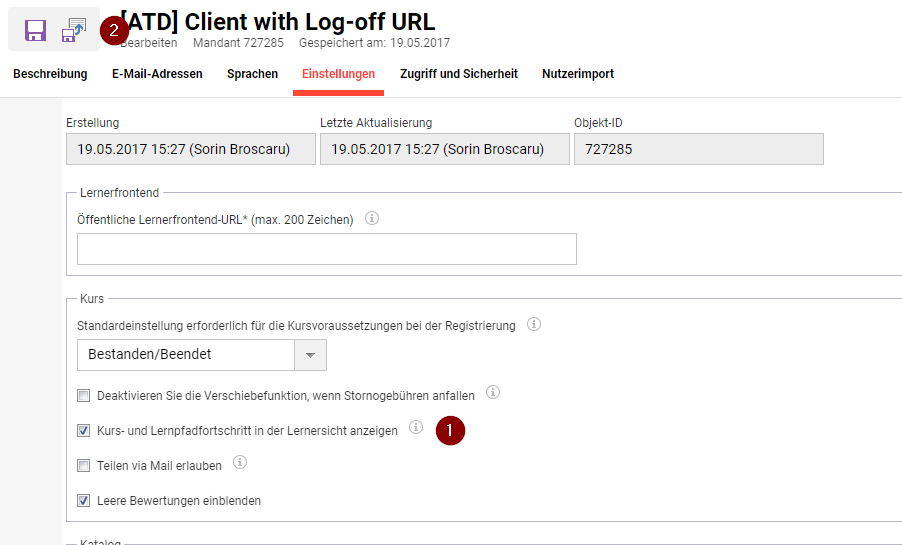The image size is (902, 545).
Task: Click info icon next to Standardeinstellung Kursvoraussetzungen
Action: (534, 324)
